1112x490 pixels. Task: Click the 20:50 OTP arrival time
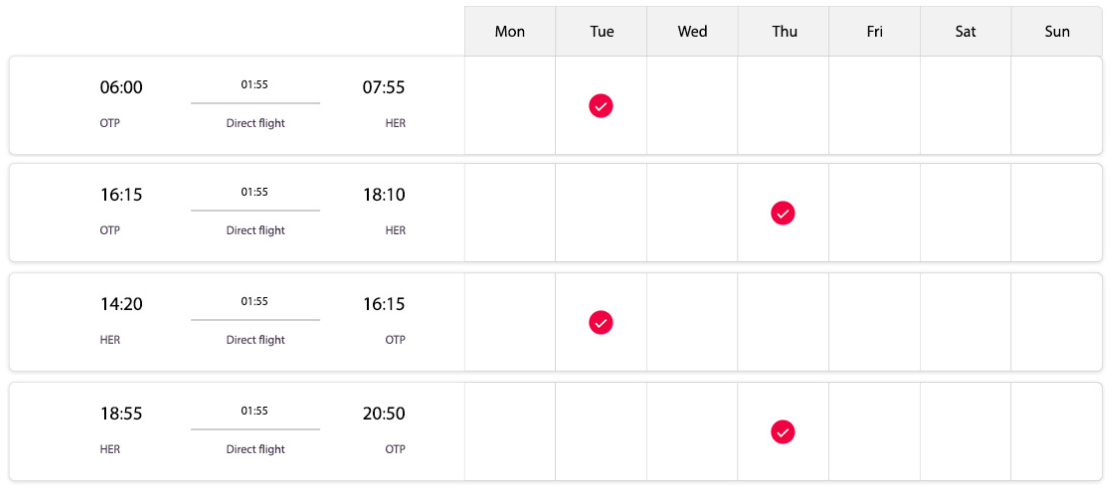(384, 413)
